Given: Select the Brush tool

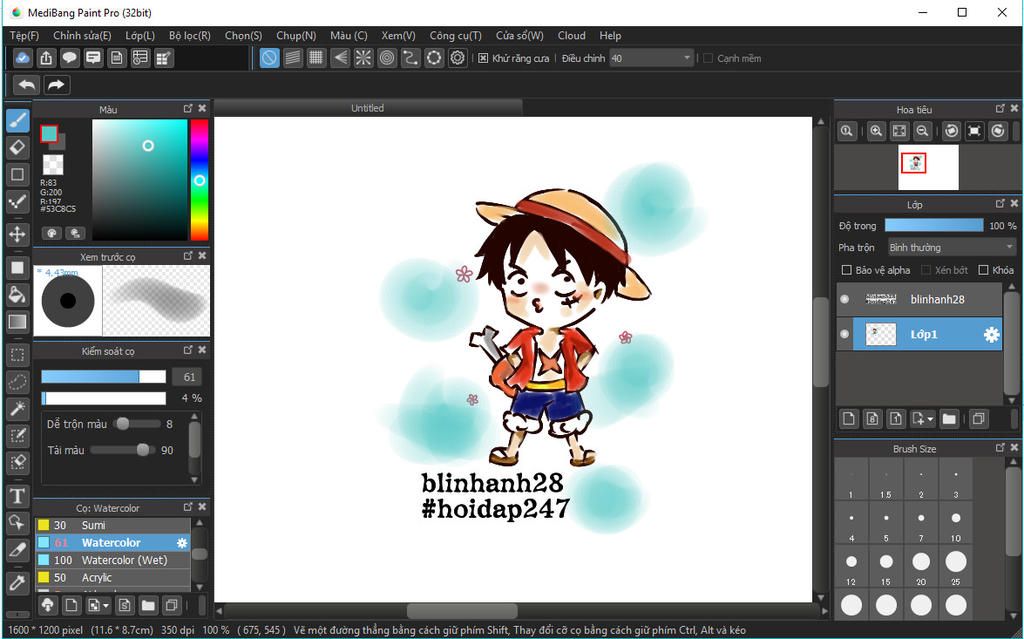Looking at the screenshot, I should tap(18, 120).
